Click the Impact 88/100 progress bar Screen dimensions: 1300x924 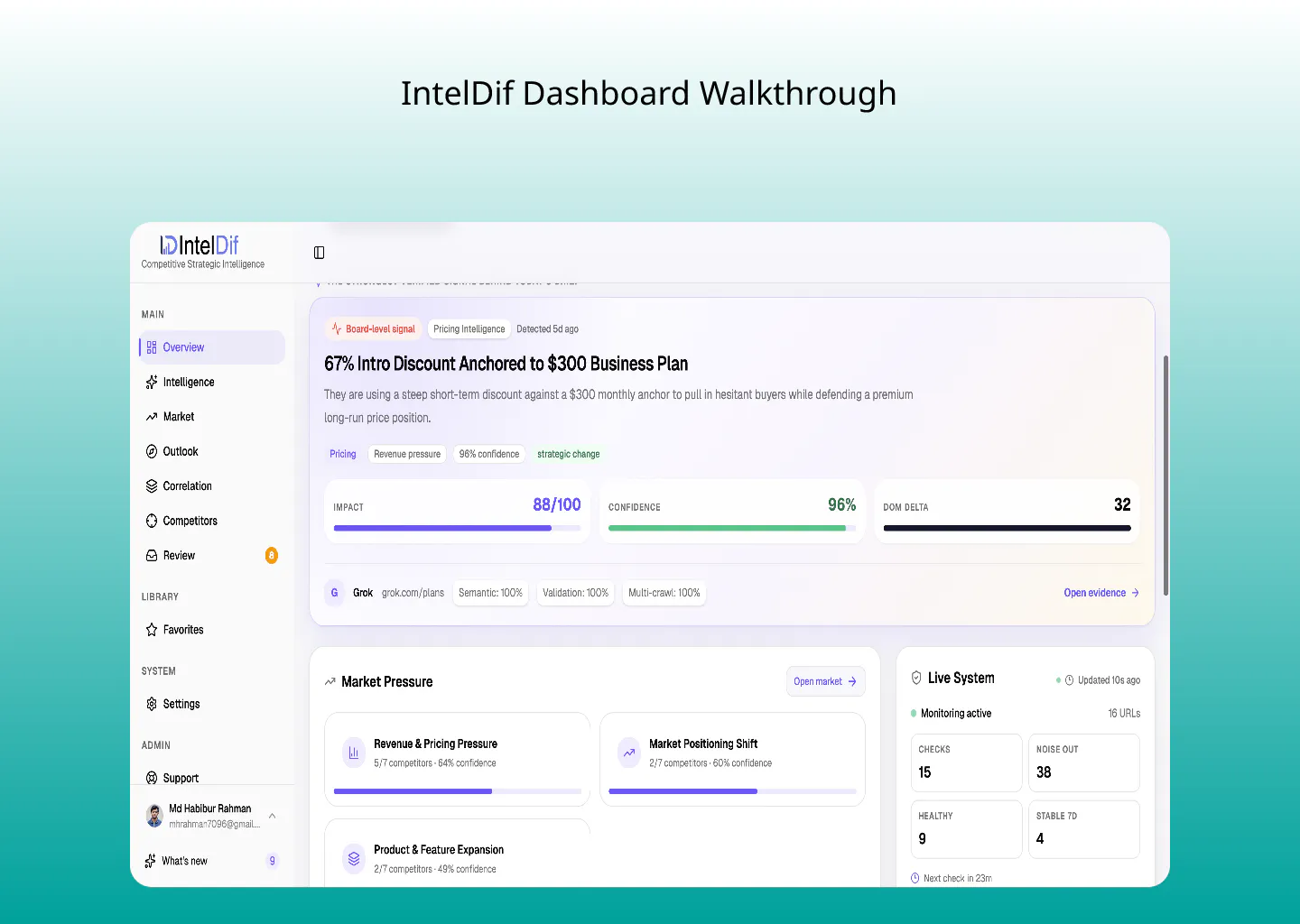pyautogui.click(x=457, y=528)
